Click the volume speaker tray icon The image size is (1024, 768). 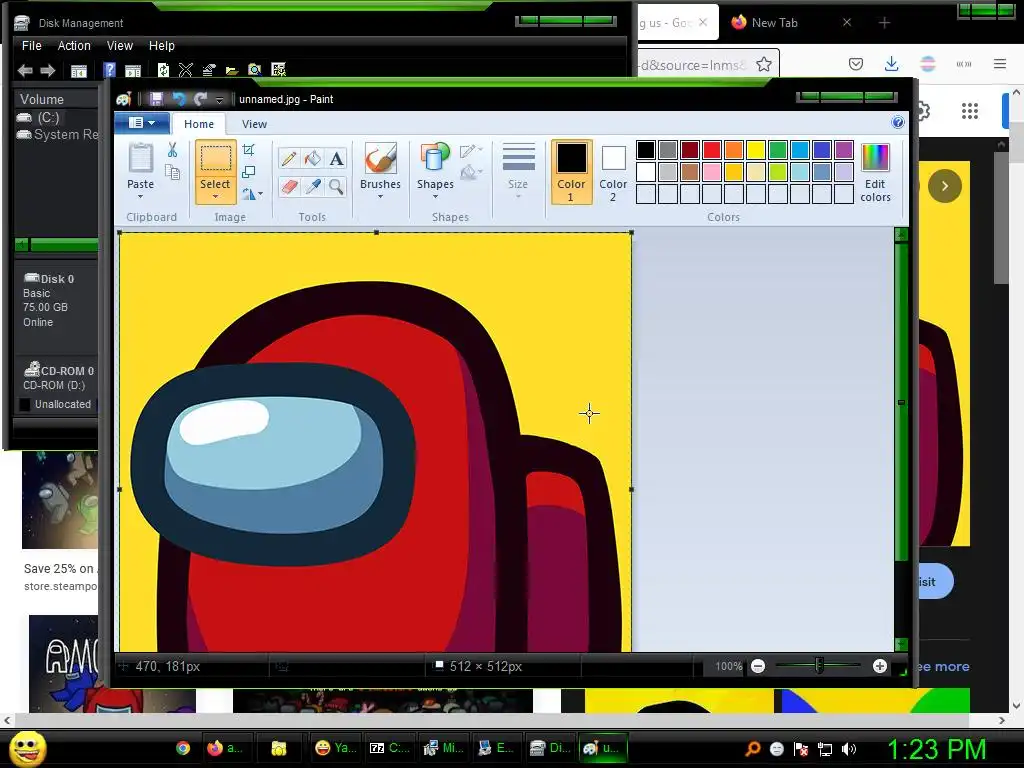click(x=849, y=749)
